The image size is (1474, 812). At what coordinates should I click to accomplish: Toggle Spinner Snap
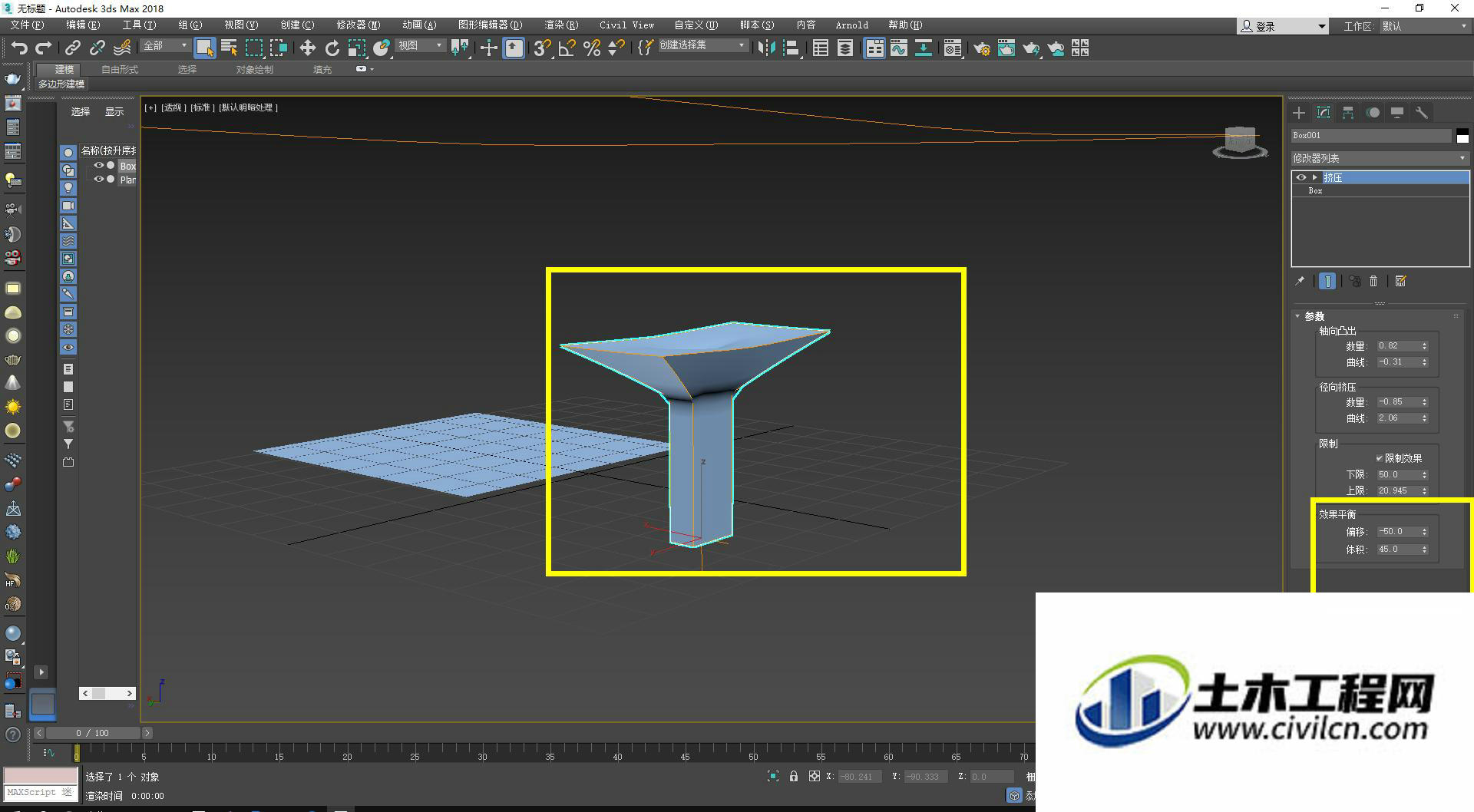pyautogui.click(x=616, y=48)
